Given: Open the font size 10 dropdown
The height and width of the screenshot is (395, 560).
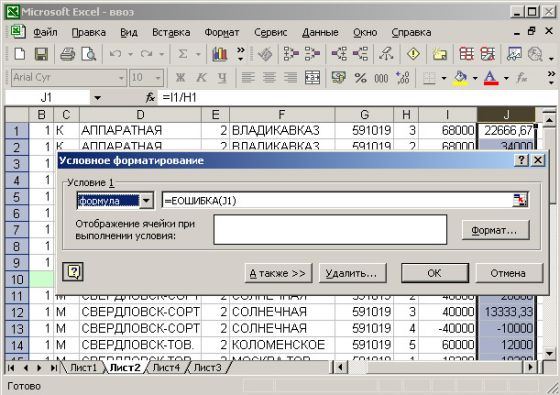Looking at the screenshot, I should [x=158, y=78].
